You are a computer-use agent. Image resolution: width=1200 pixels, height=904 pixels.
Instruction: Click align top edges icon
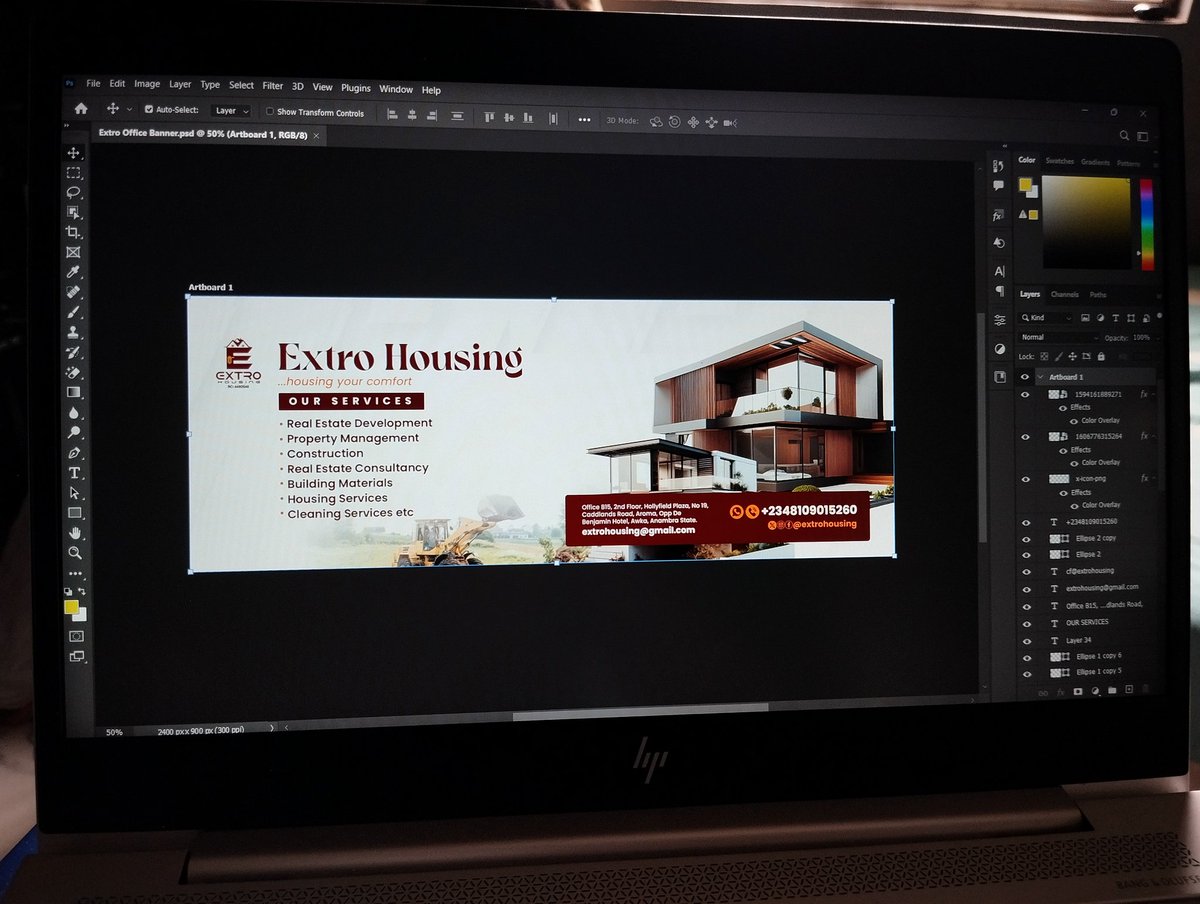489,117
